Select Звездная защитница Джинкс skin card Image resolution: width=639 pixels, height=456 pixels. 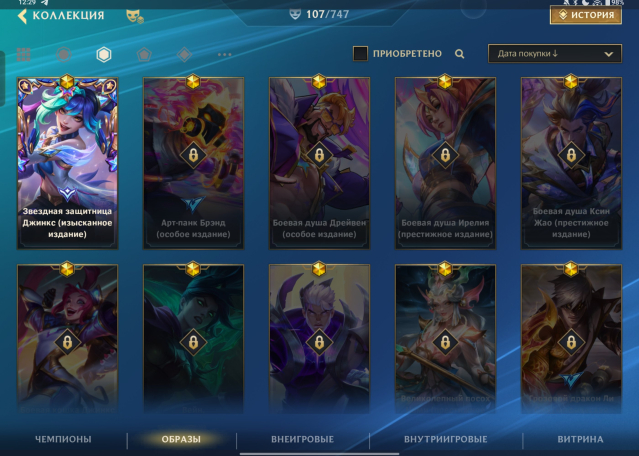coord(68,163)
